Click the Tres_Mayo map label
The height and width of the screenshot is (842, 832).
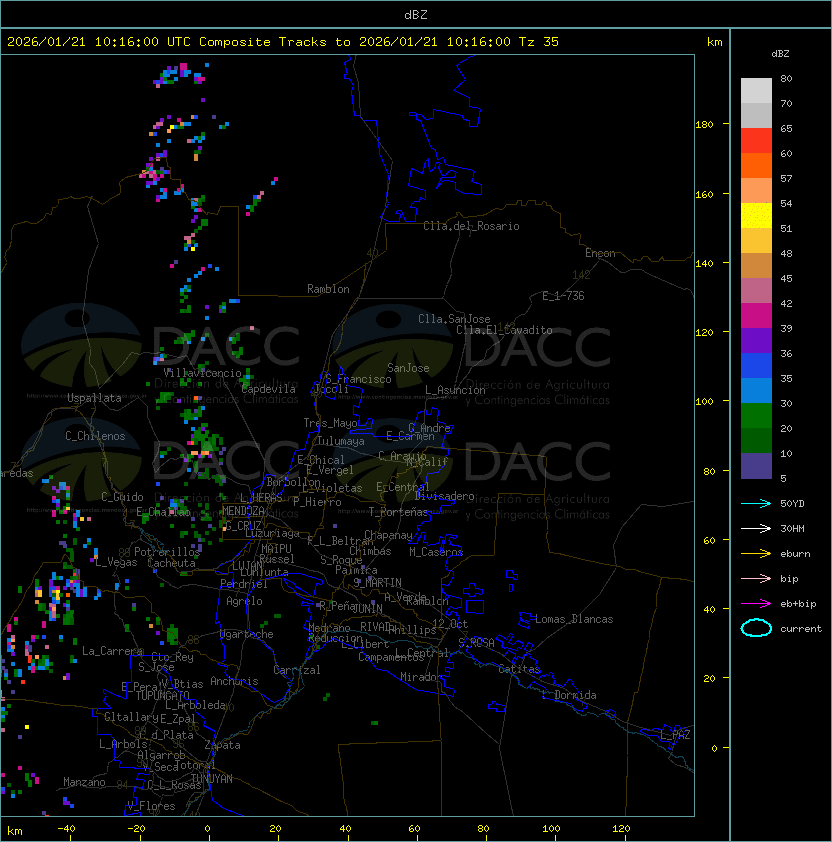(330, 423)
